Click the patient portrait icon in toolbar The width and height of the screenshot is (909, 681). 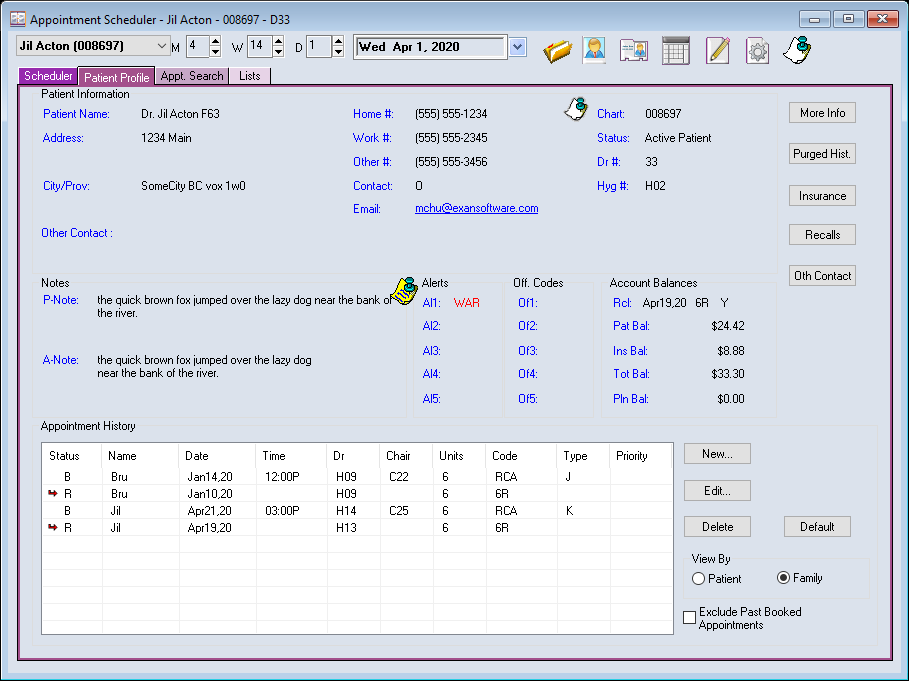(594, 50)
